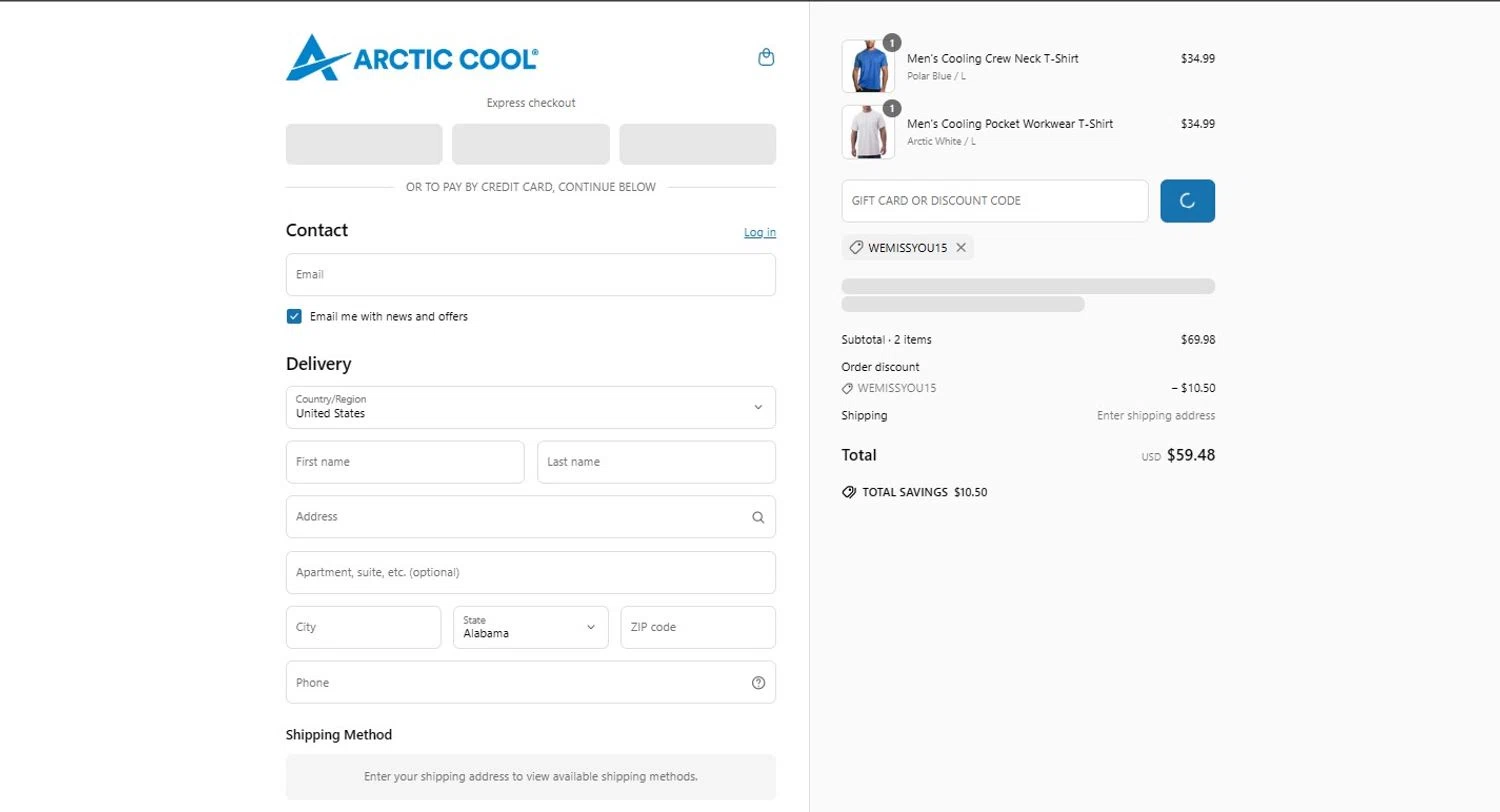Click the Arctic White / L variant text
The image size is (1500, 812).
click(941, 142)
